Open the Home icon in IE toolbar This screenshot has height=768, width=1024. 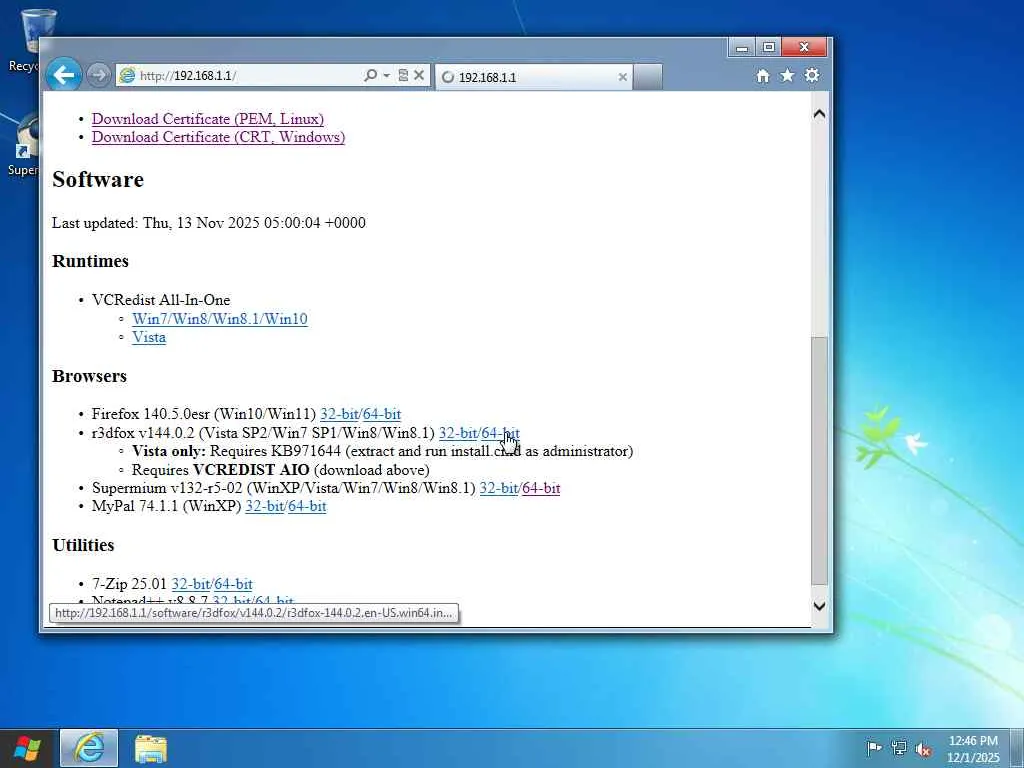[x=763, y=76]
